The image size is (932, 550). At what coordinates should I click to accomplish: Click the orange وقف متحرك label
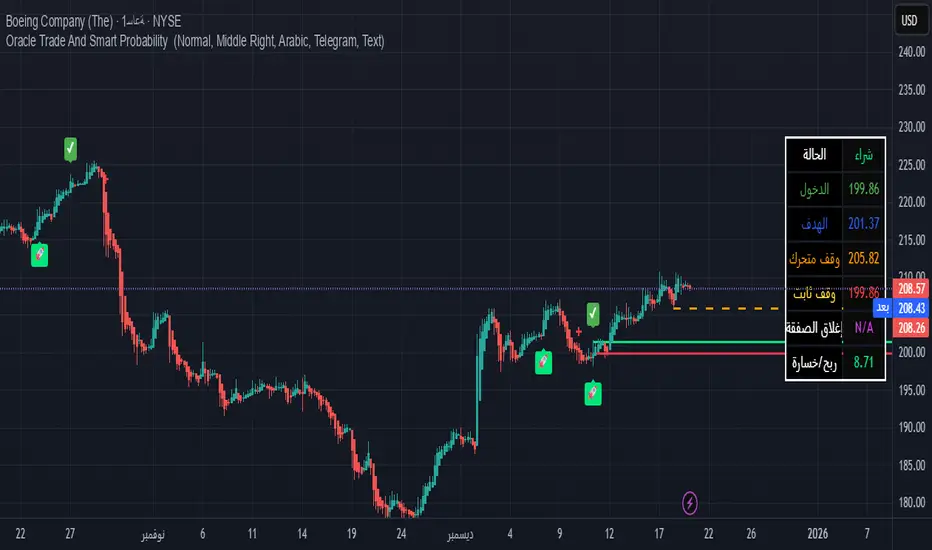click(814, 259)
